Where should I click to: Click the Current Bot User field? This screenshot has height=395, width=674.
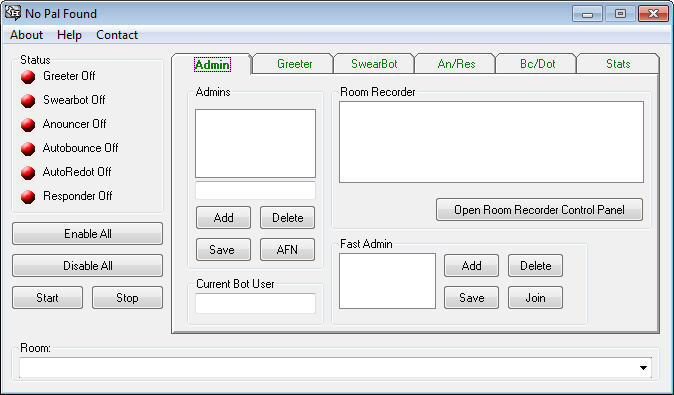[255, 303]
